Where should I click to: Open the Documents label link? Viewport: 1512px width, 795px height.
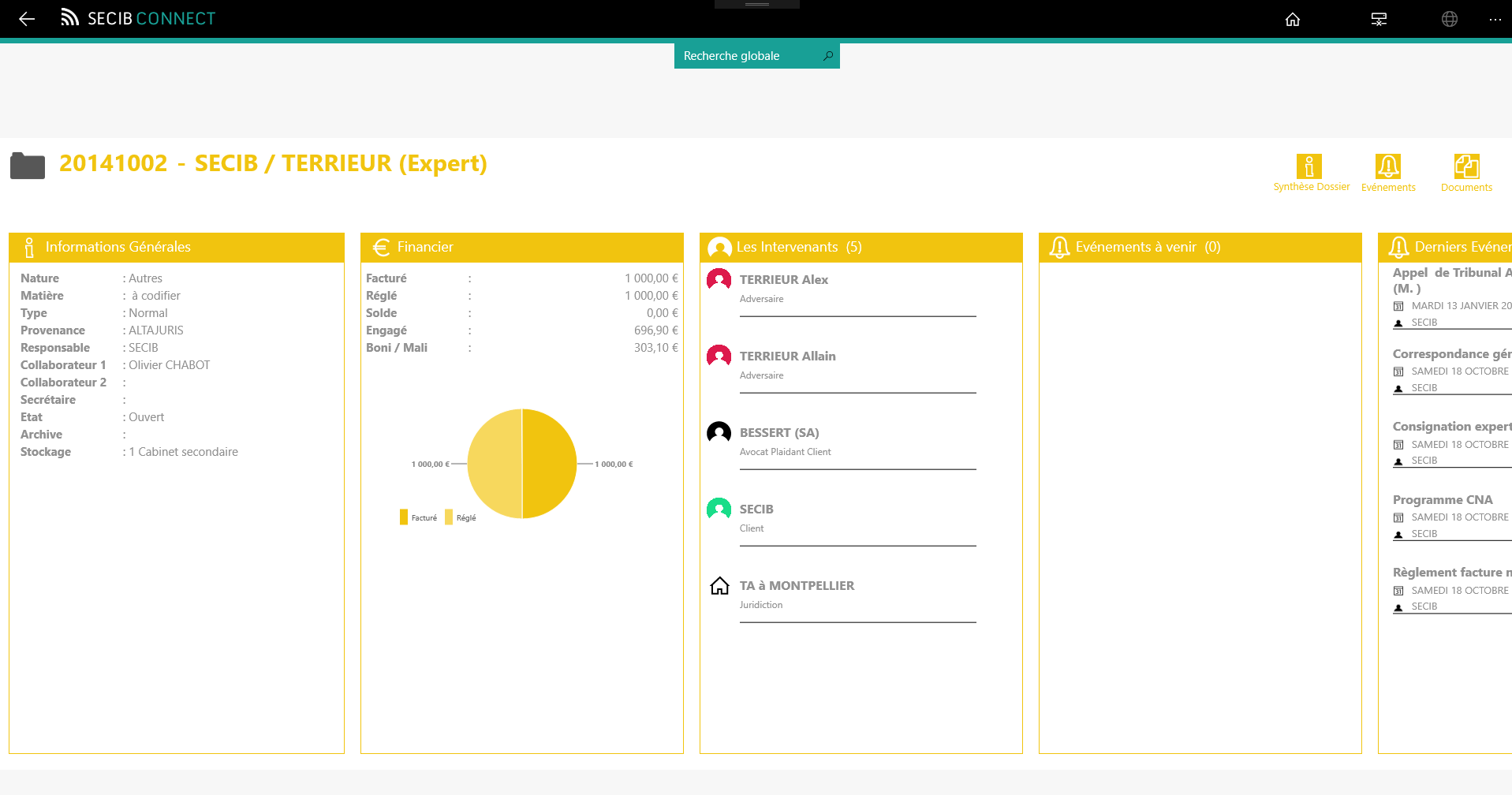(x=1466, y=188)
